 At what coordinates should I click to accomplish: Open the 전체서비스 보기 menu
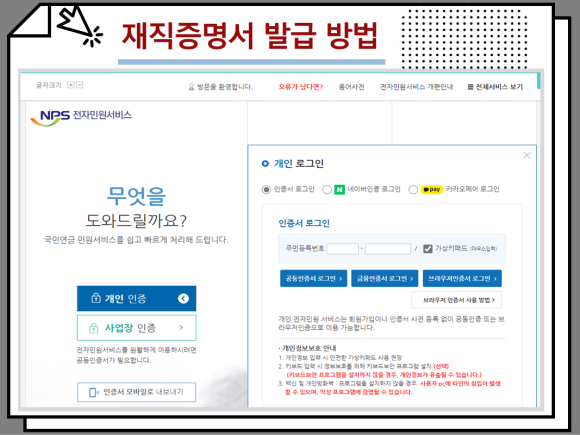coord(495,87)
